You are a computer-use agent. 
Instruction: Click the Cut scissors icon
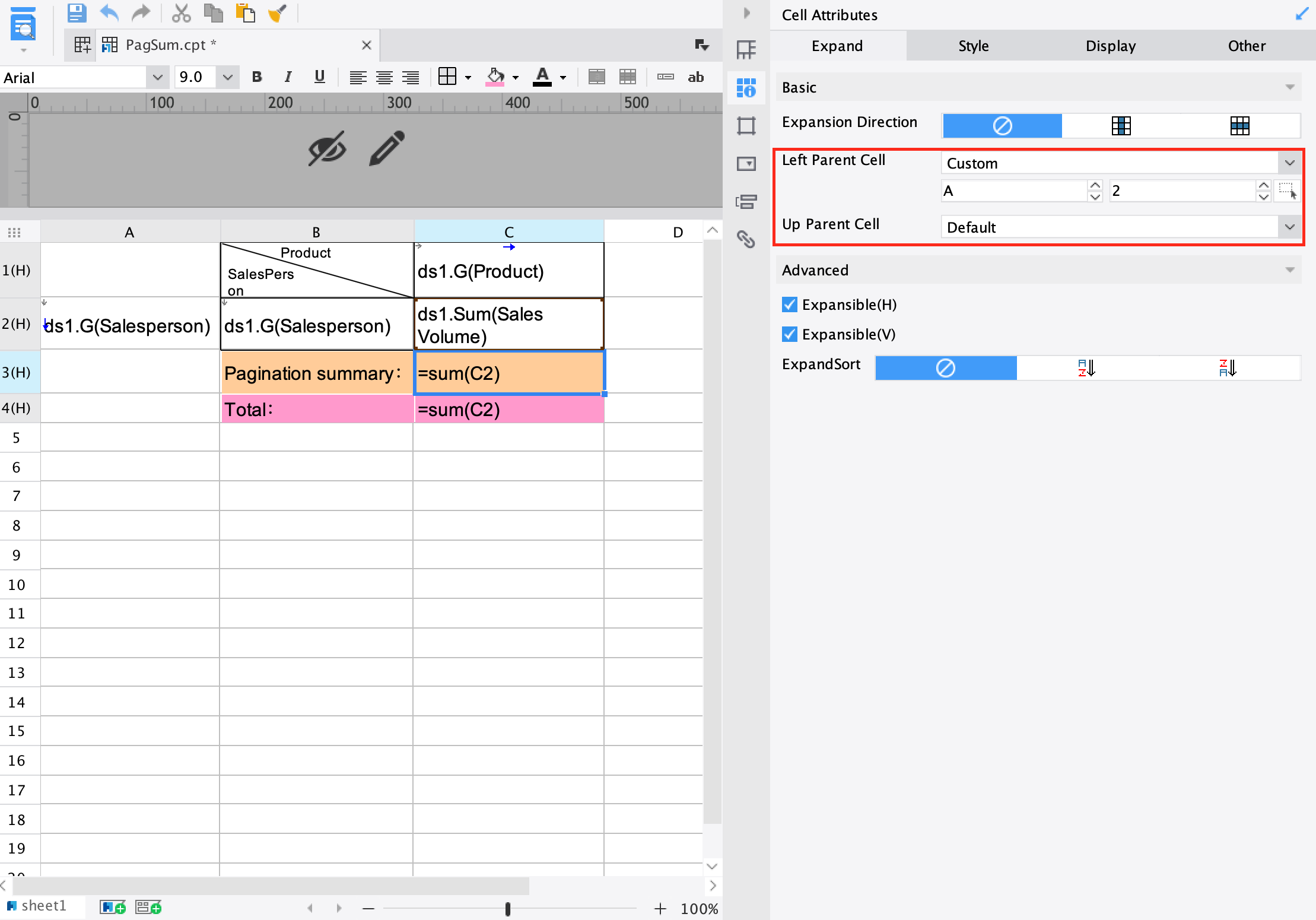click(x=181, y=12)
